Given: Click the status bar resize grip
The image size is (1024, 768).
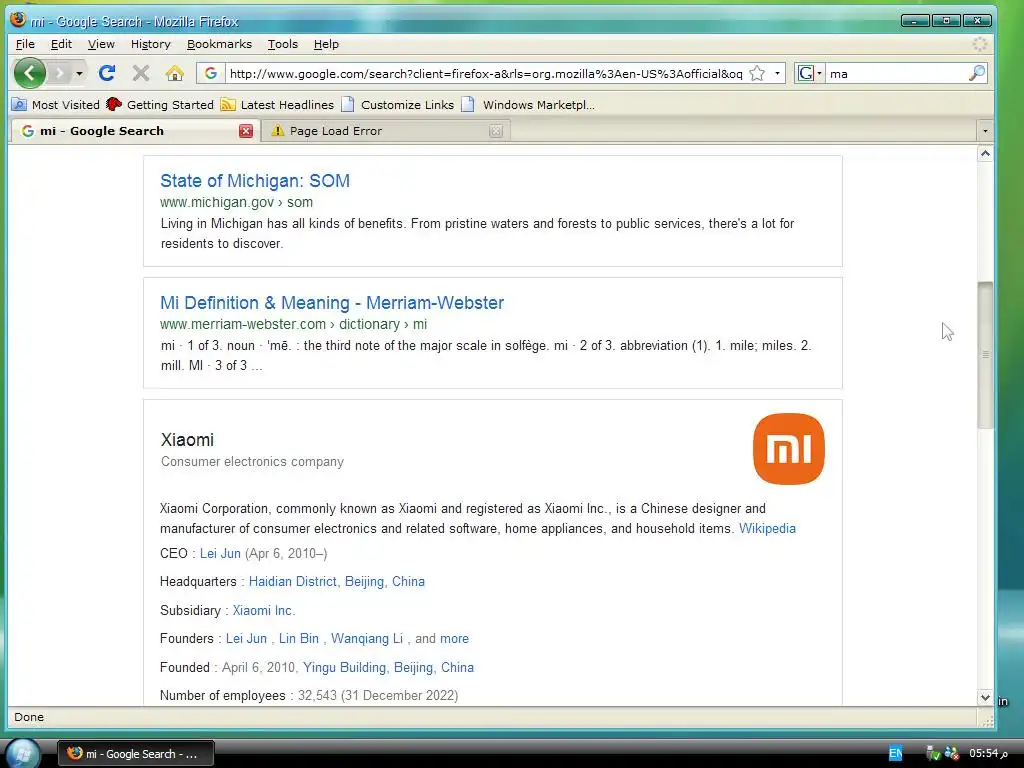Looking at the screenshot, I should coord(987,720).
